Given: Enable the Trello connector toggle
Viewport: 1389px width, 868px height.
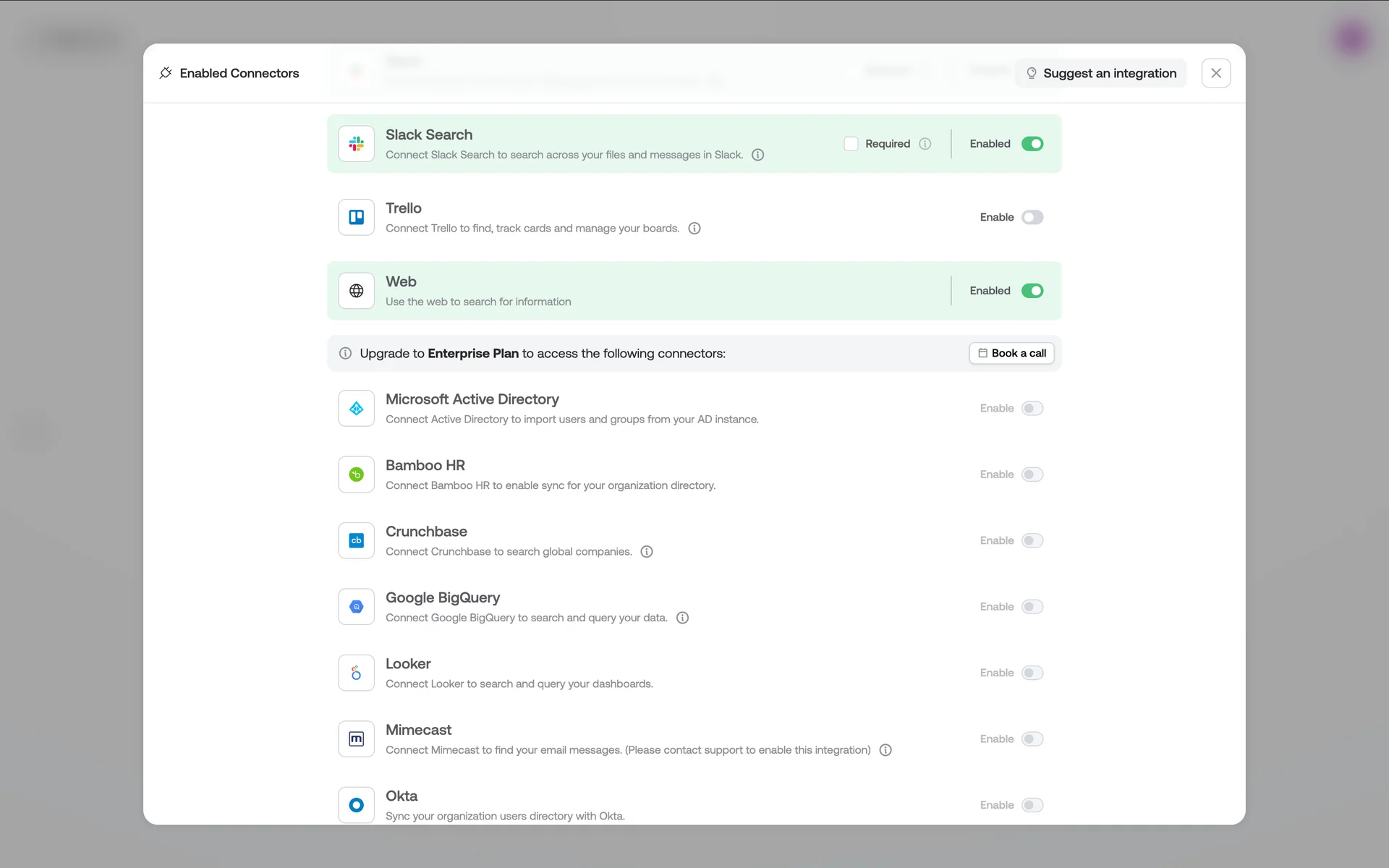Looking at the screenshot, I should tap(1032, 217).
